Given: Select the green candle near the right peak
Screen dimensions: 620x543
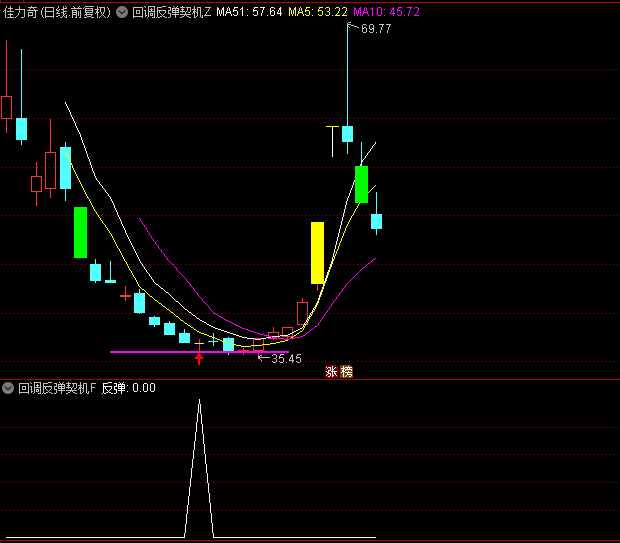Looking at the screenshot, I should click(x=361, y=185).
